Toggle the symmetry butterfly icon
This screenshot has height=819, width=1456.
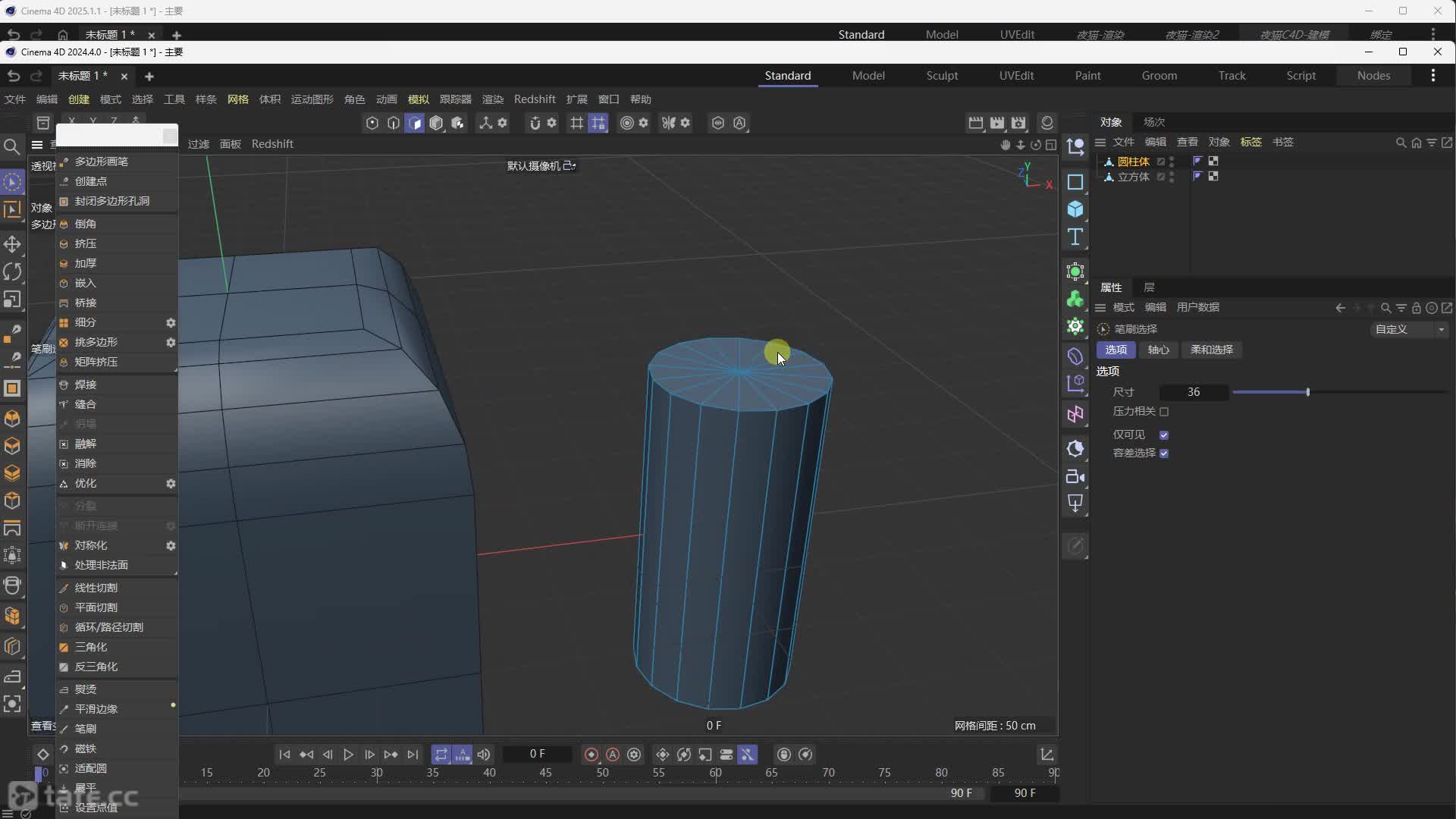[668, 123]
